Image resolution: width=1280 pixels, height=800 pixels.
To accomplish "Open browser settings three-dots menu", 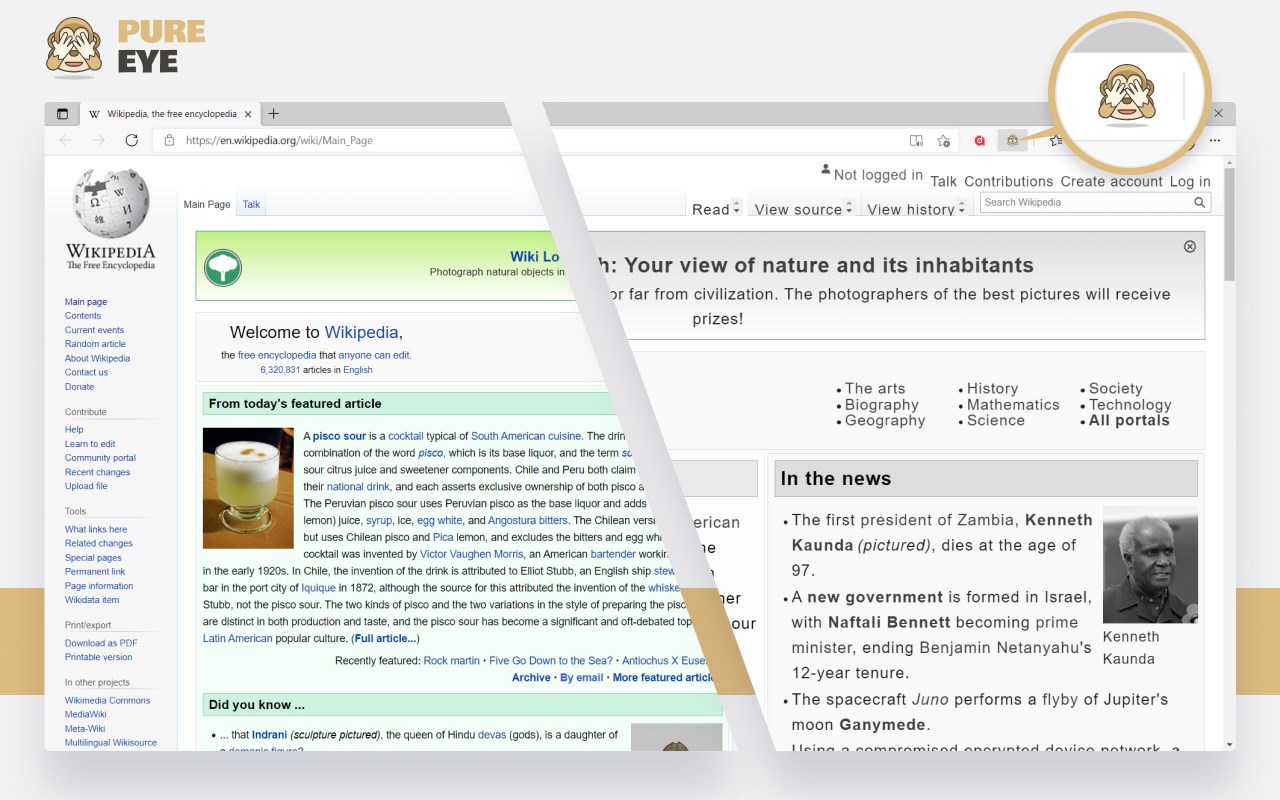I will (x=1215, y=141).
